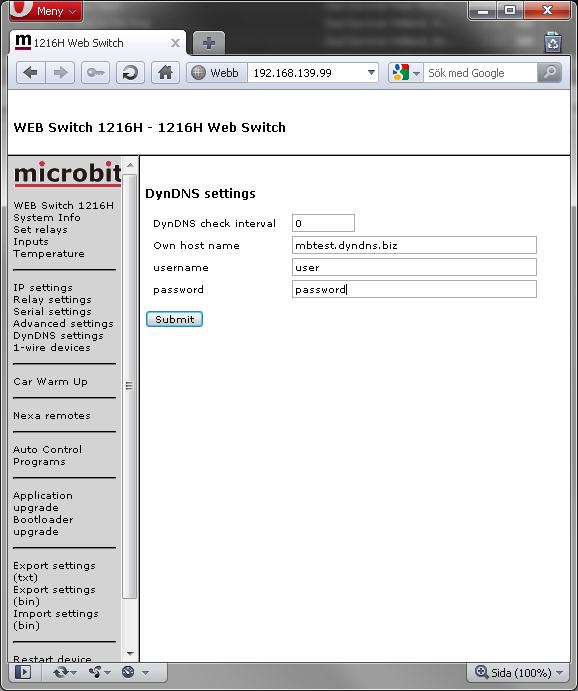Go back with the browser back arrow

[x=31, y=73]
